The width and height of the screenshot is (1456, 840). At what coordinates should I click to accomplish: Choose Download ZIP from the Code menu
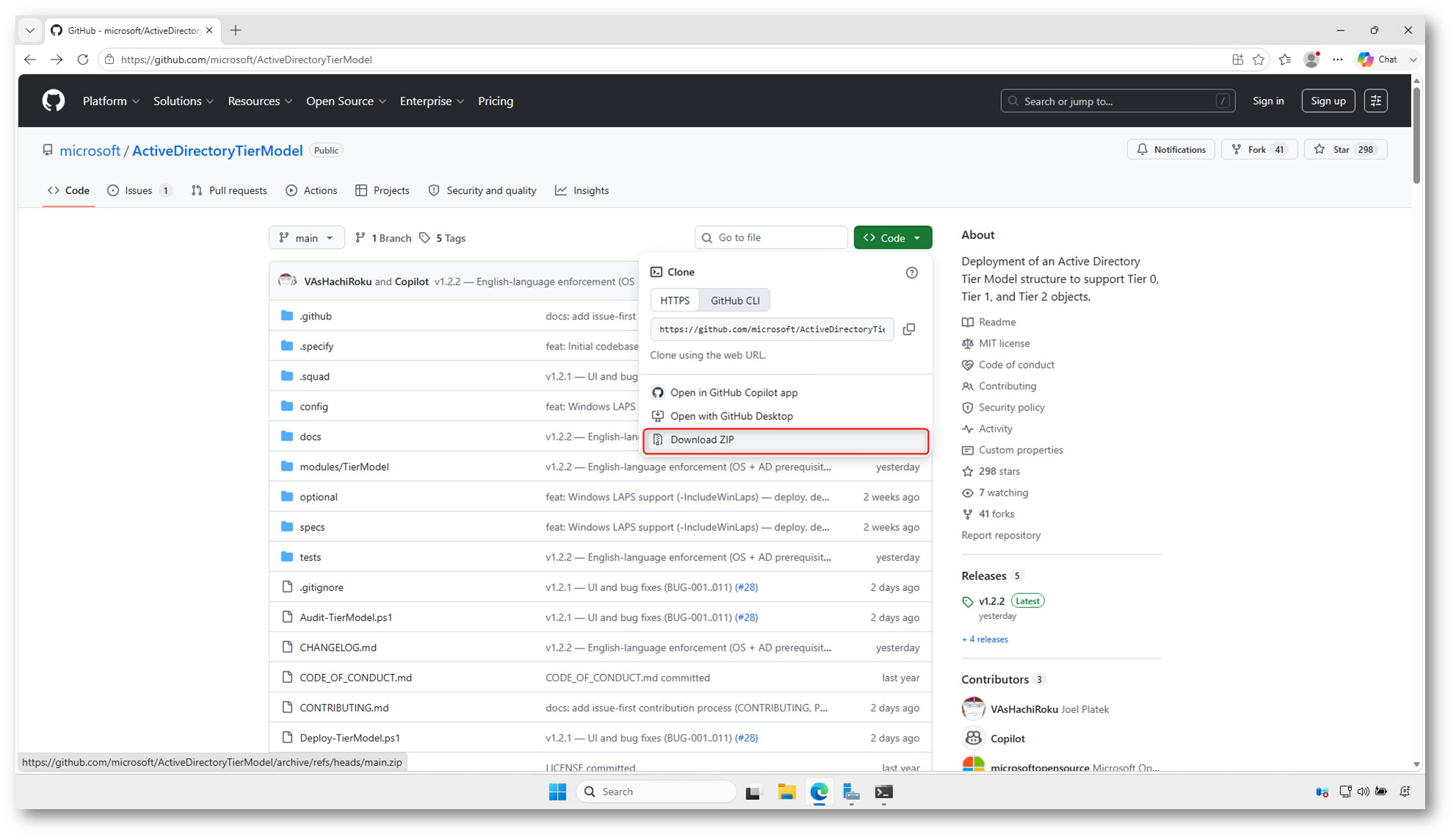pos(786,440)
